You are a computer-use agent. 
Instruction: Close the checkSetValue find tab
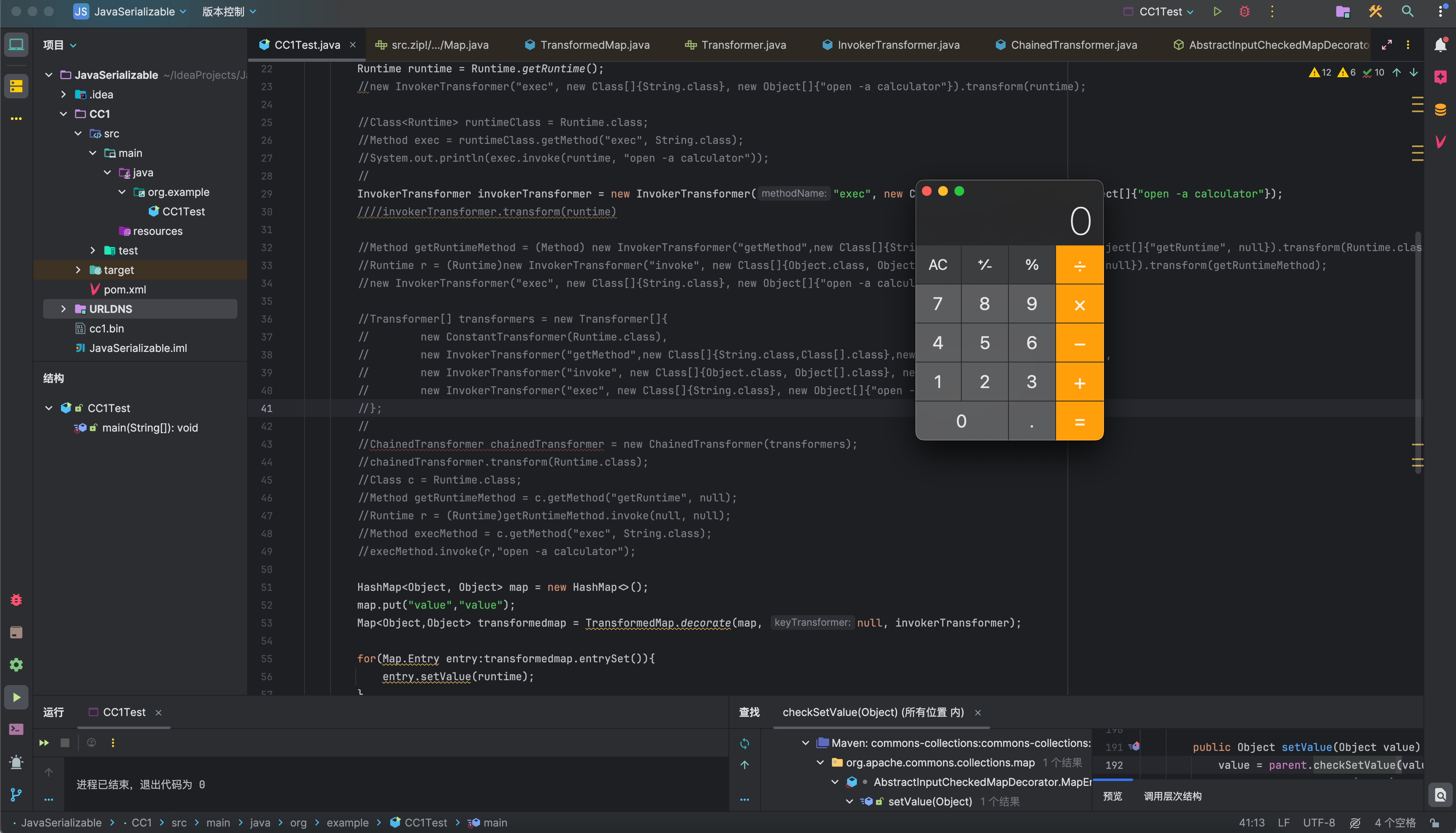(978, 713)
